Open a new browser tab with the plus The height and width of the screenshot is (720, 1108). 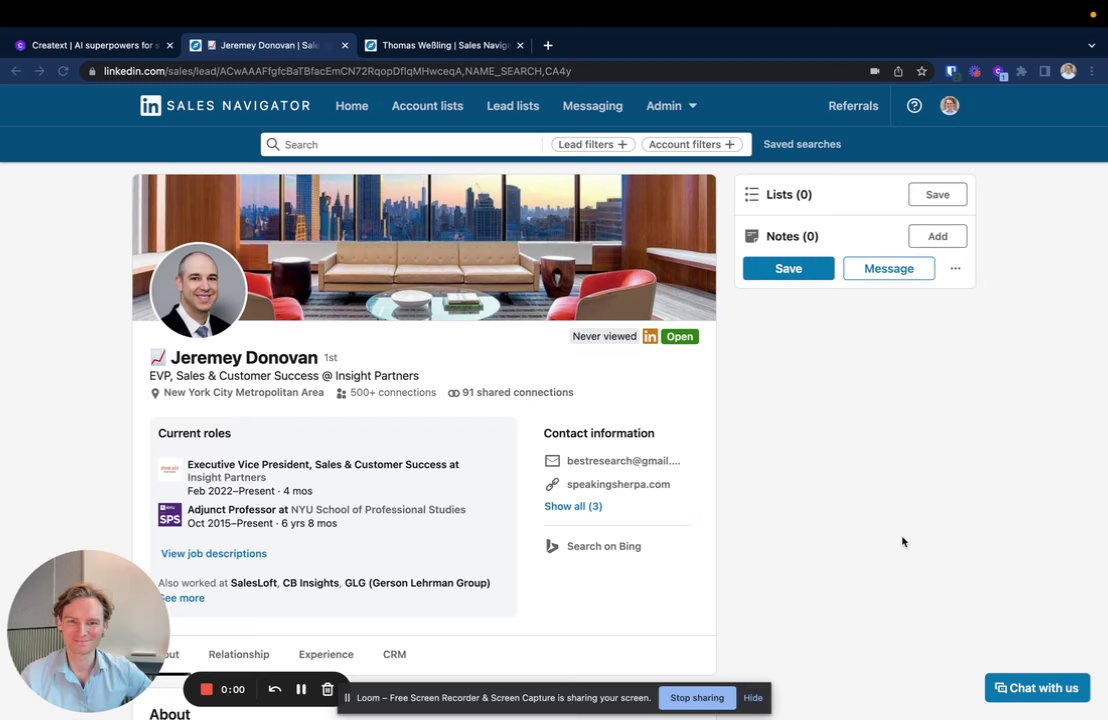pyautogui.click(x=548, y=45)
